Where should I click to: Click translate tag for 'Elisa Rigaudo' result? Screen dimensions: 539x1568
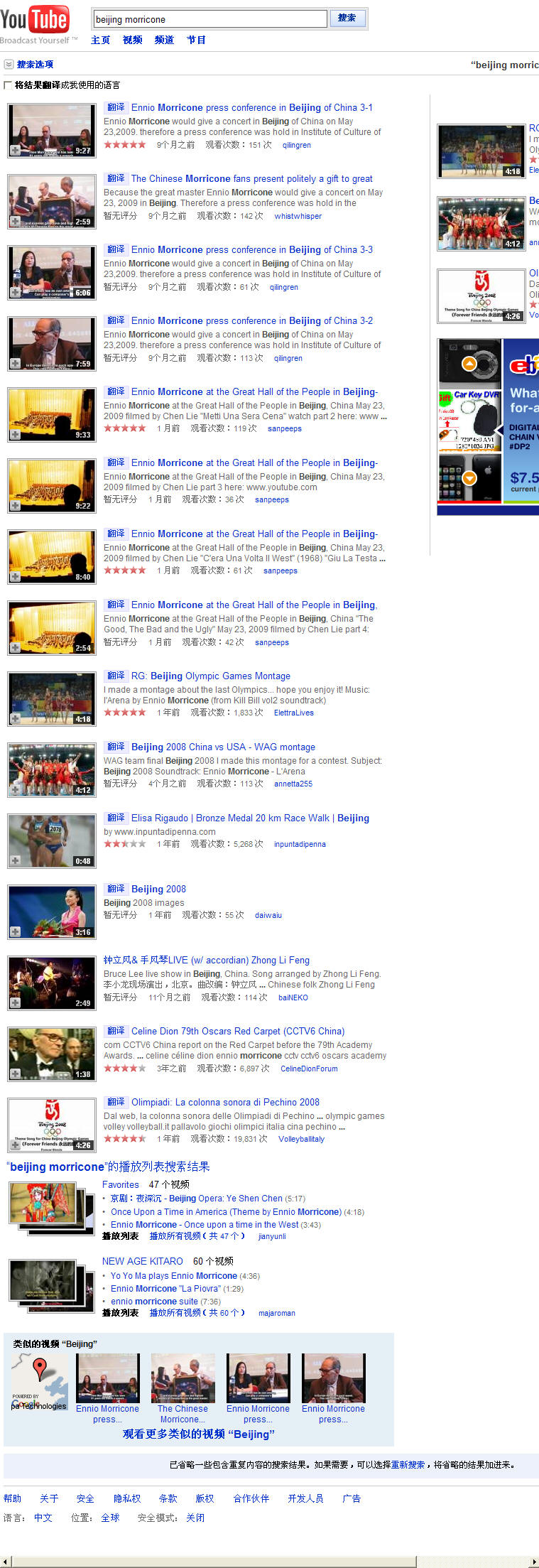point(116,818)
